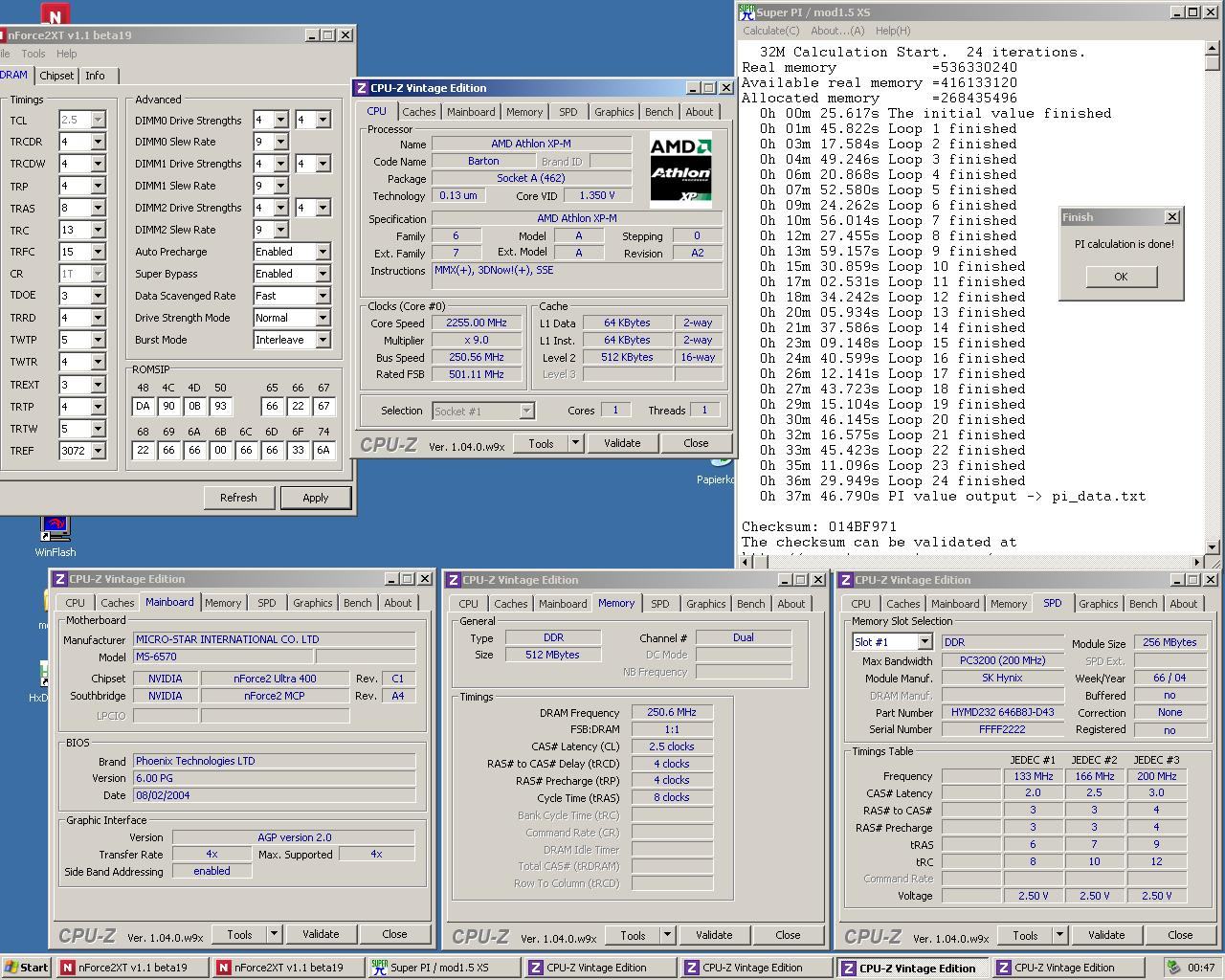The width and height of the screenshot is (1225, 980).
Task: Switch to active CPU-Z Vintage Edition taskbar button
Action: click(x=911, y=968)
